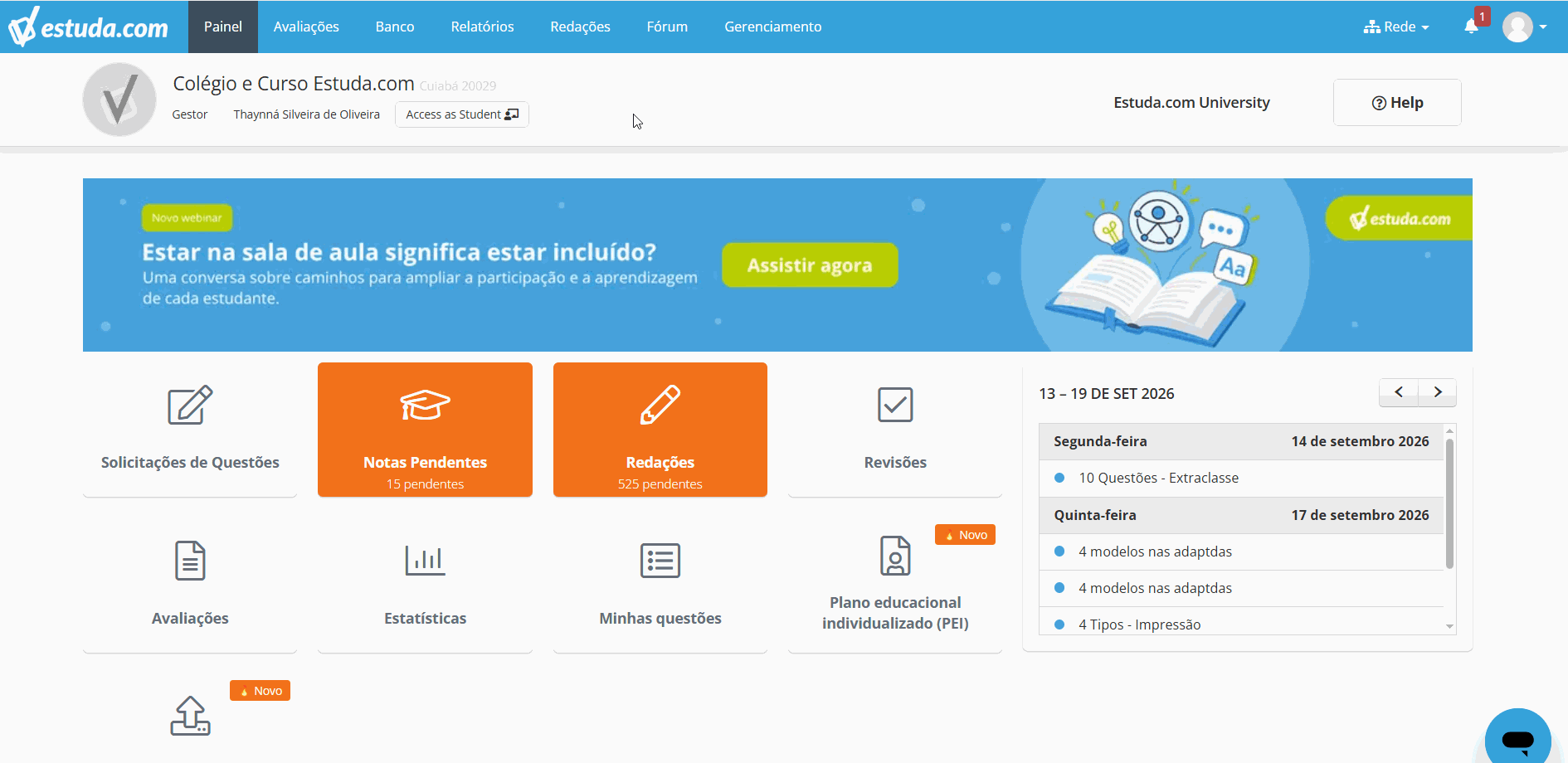Open the user avatar menu
1568x763 pixels.
click(x=1524, y=27)
